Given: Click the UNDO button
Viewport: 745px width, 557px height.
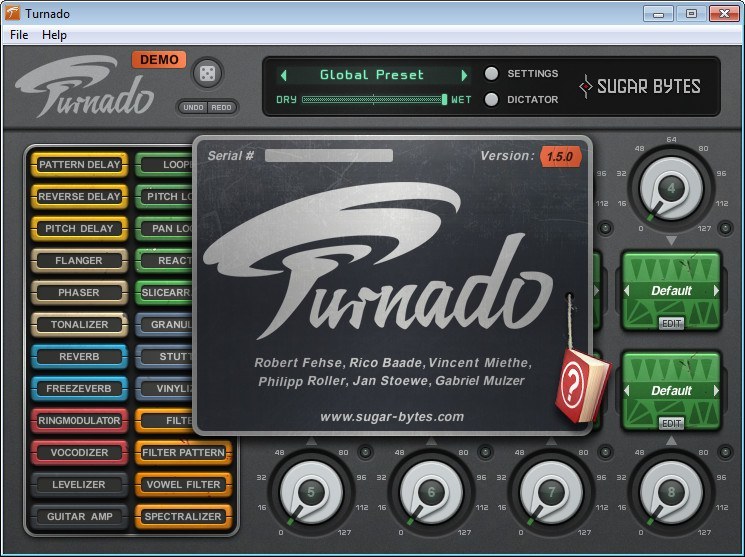Looking at the screenshot, I should [x=193, y=107].
